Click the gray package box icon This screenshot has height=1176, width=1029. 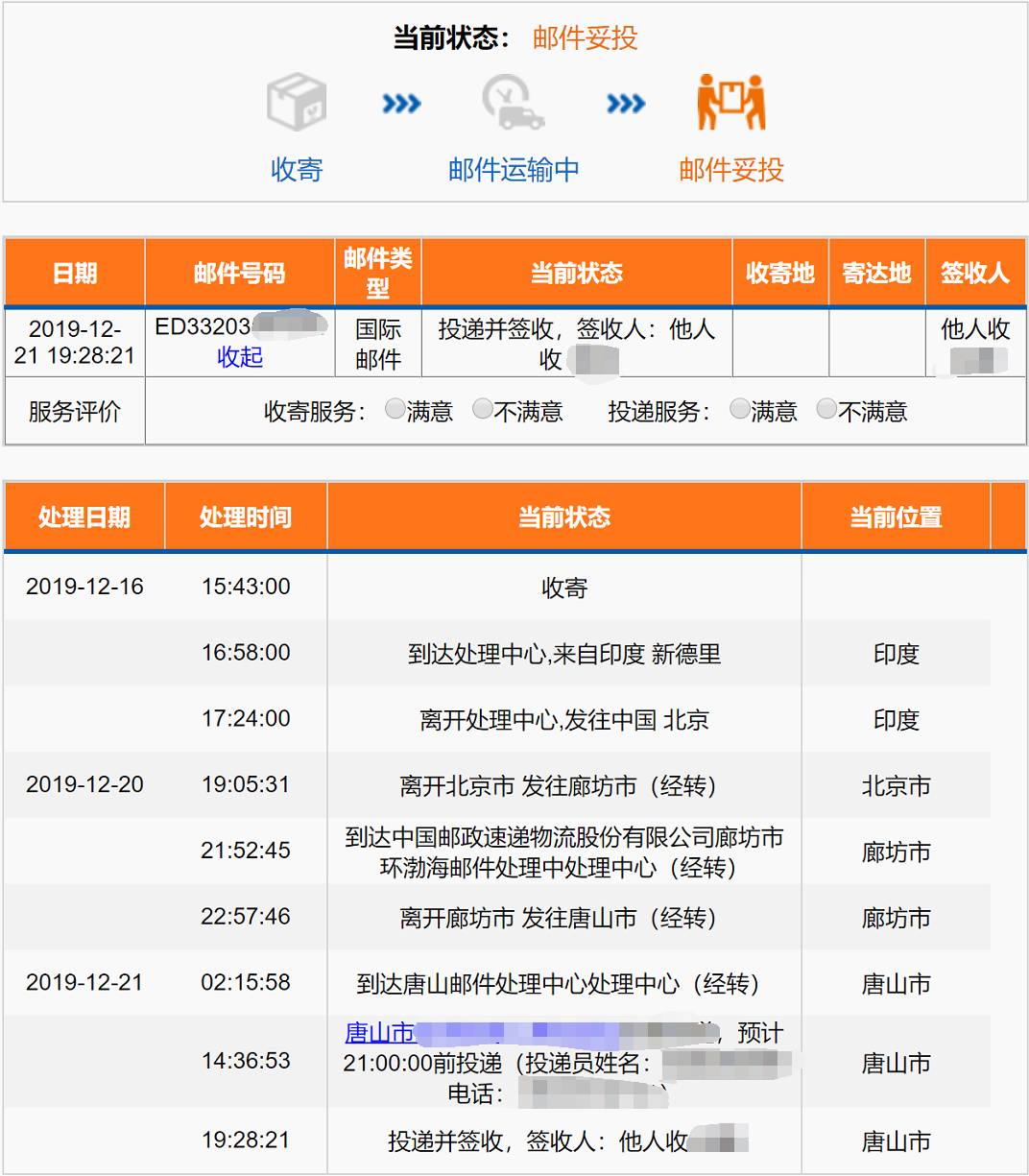tap(297, 102)
